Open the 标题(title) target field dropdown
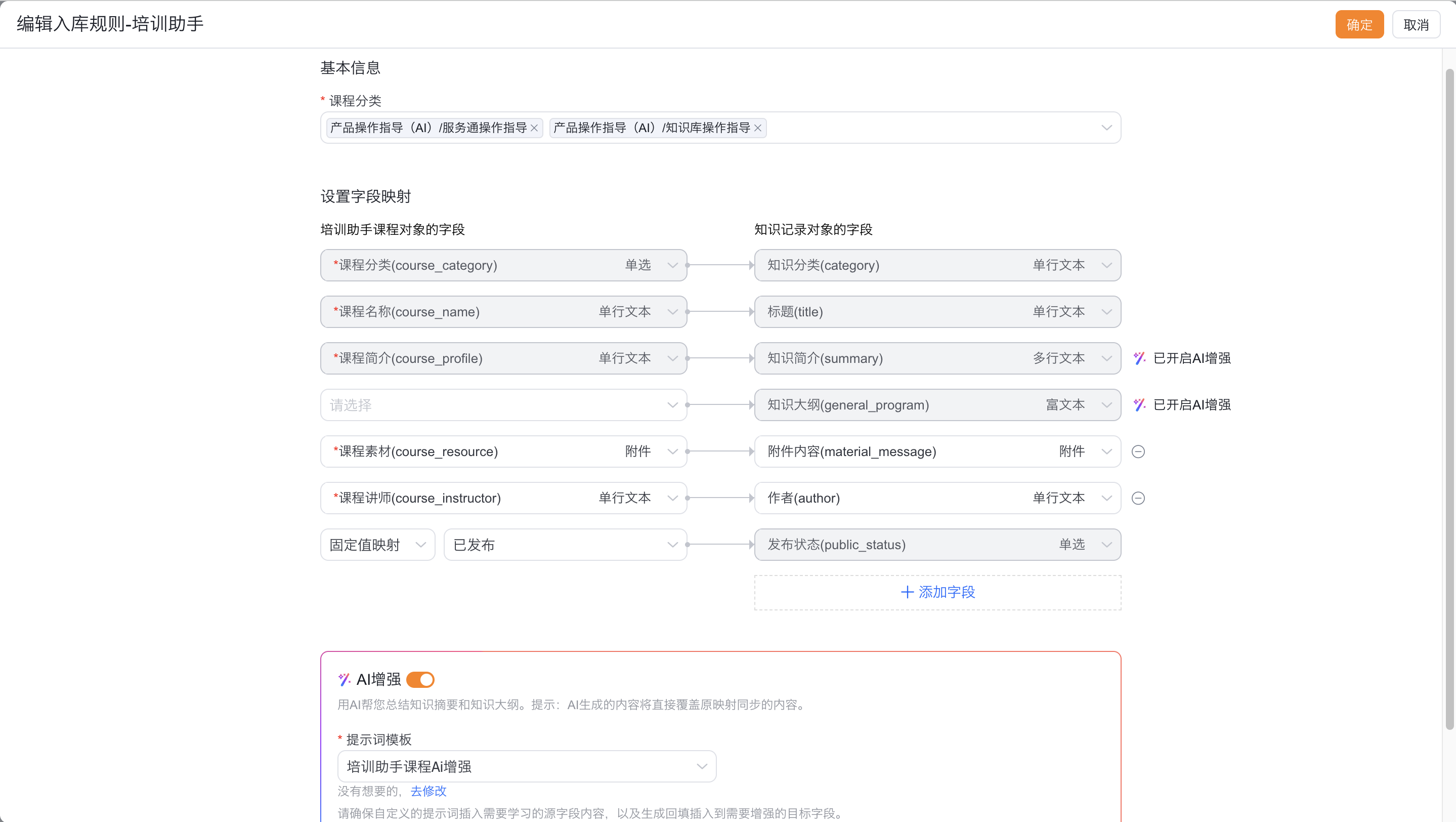1456x822 pixels. (x=937, y=311)
